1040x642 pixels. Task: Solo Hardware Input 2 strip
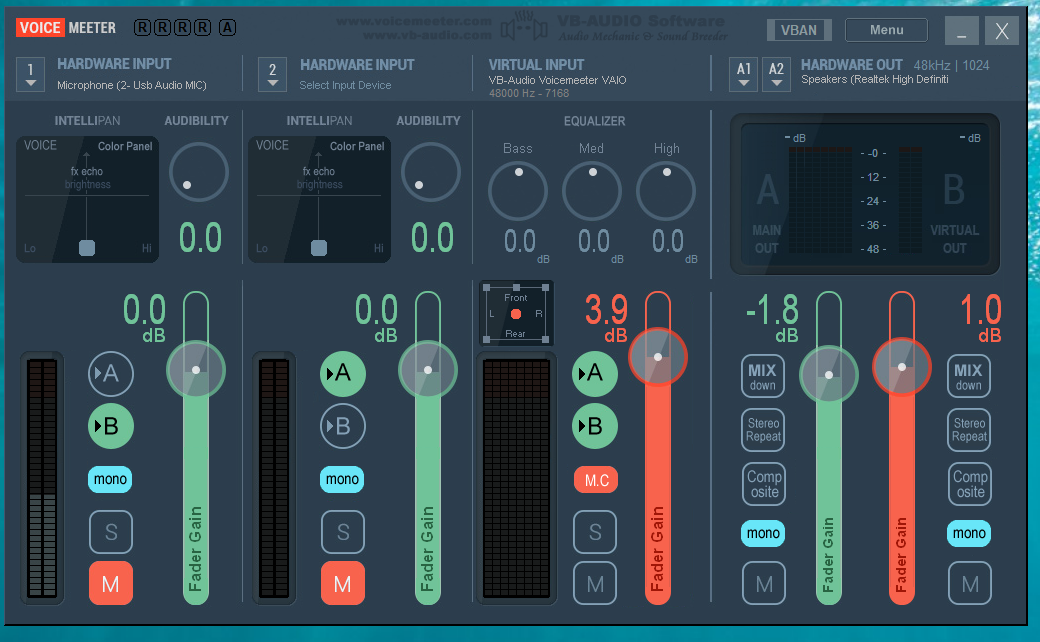tap(343, 532)
